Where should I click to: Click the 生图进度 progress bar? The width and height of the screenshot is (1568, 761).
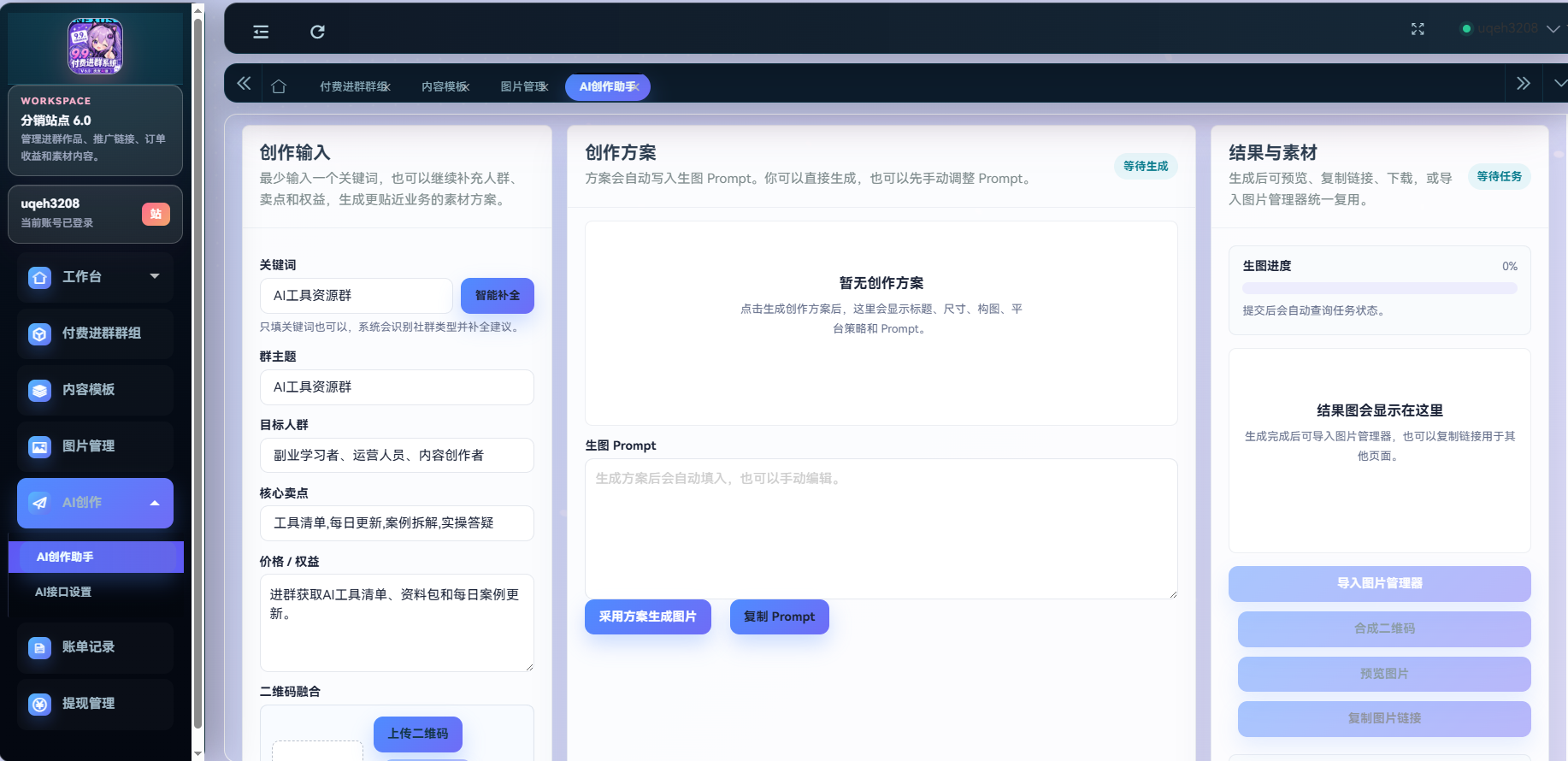(x=1379, y=288)
